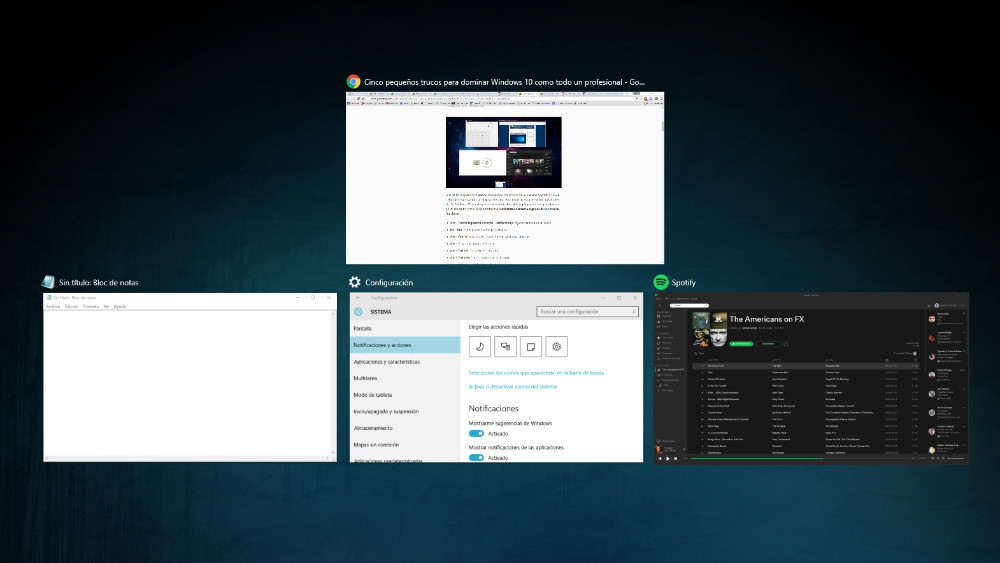Click inside Notepad's blank text area

(x=187, y=383)
